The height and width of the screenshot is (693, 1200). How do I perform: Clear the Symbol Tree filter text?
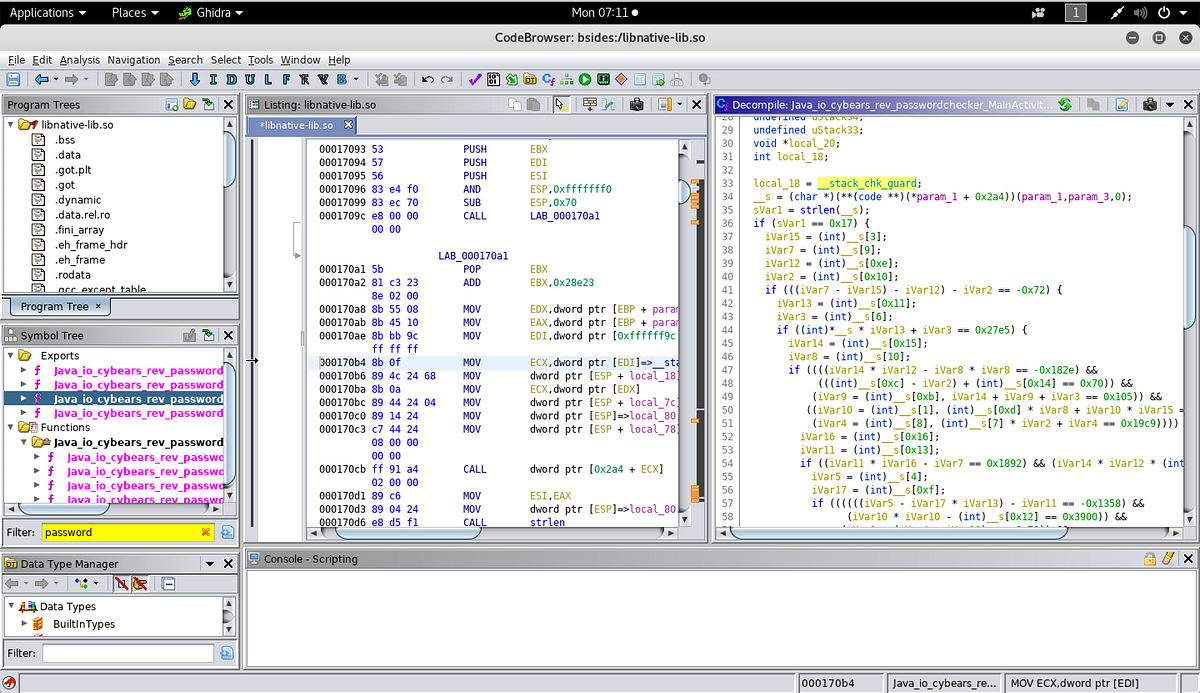(207, 532)
